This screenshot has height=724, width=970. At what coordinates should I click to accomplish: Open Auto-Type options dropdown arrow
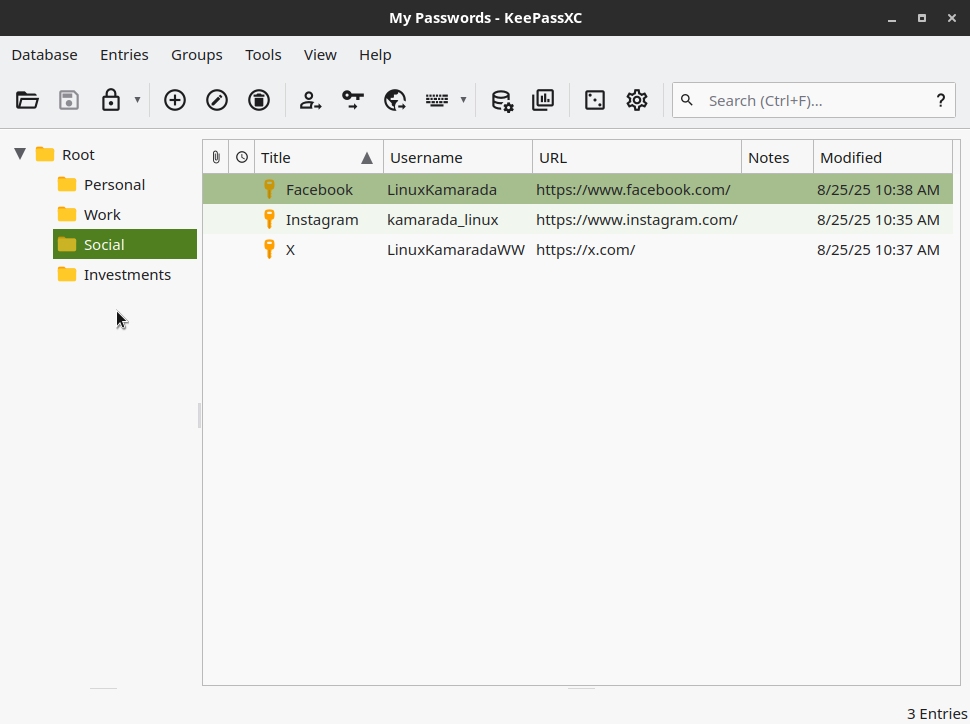tap(463, 100)
